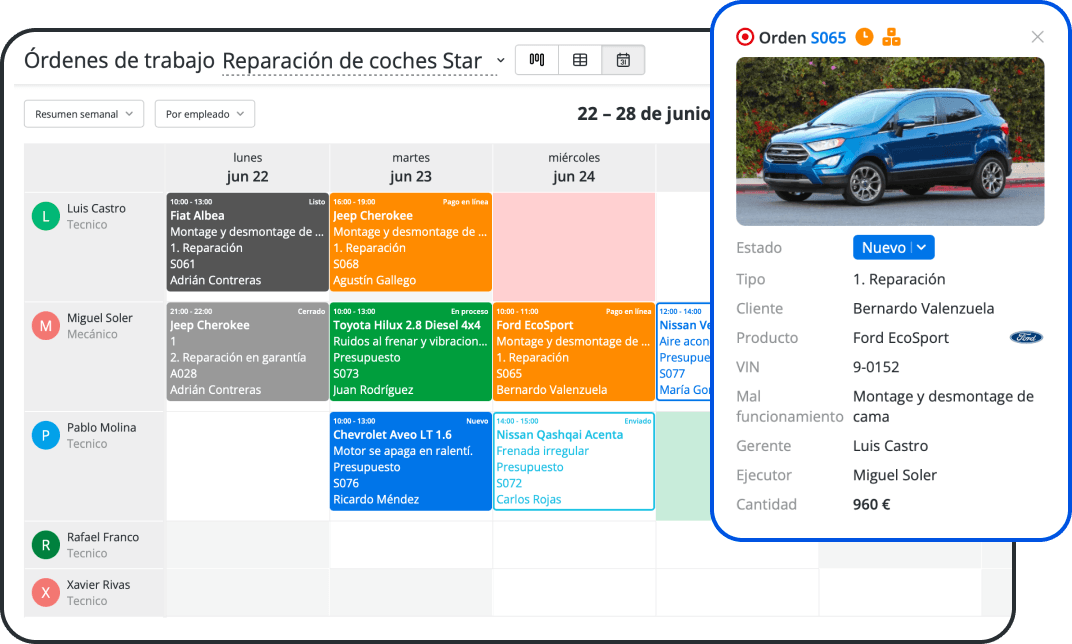Click the Ejecutor value Miguel Soler
This screenshot has height=644, width=1072.
[x=895, y=475]
